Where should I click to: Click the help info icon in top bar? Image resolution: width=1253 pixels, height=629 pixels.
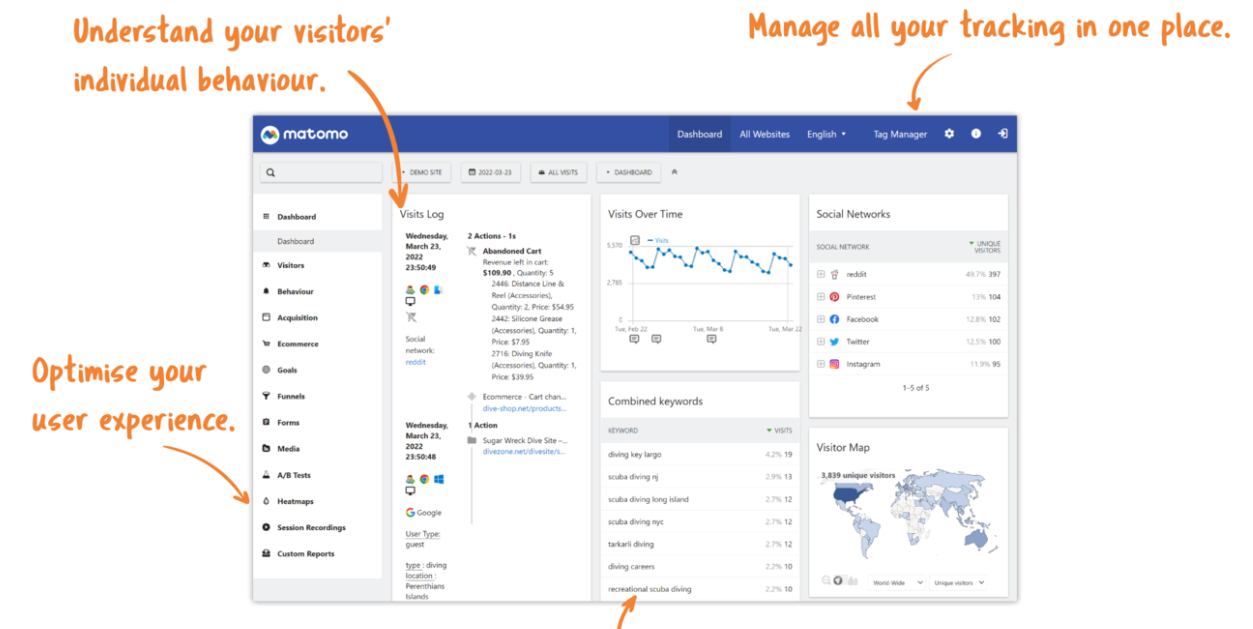tap(976, 133)
